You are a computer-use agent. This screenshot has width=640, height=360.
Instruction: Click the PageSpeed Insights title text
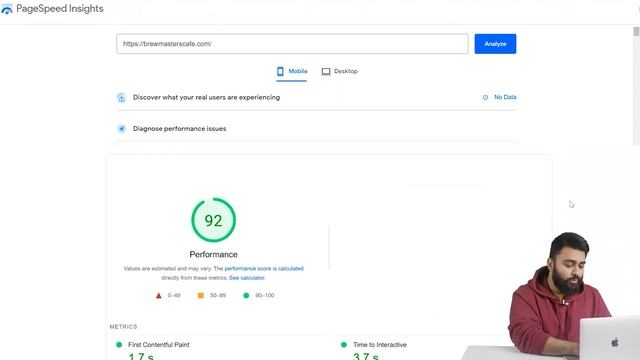tap(60, 9)
